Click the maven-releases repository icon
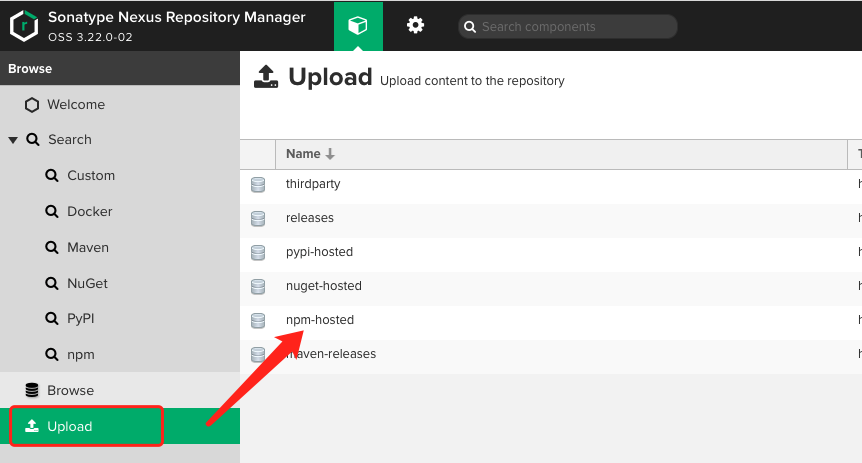The height and width of the screenshot is (463, 862). pyautogui.click(x=258, y=355)
